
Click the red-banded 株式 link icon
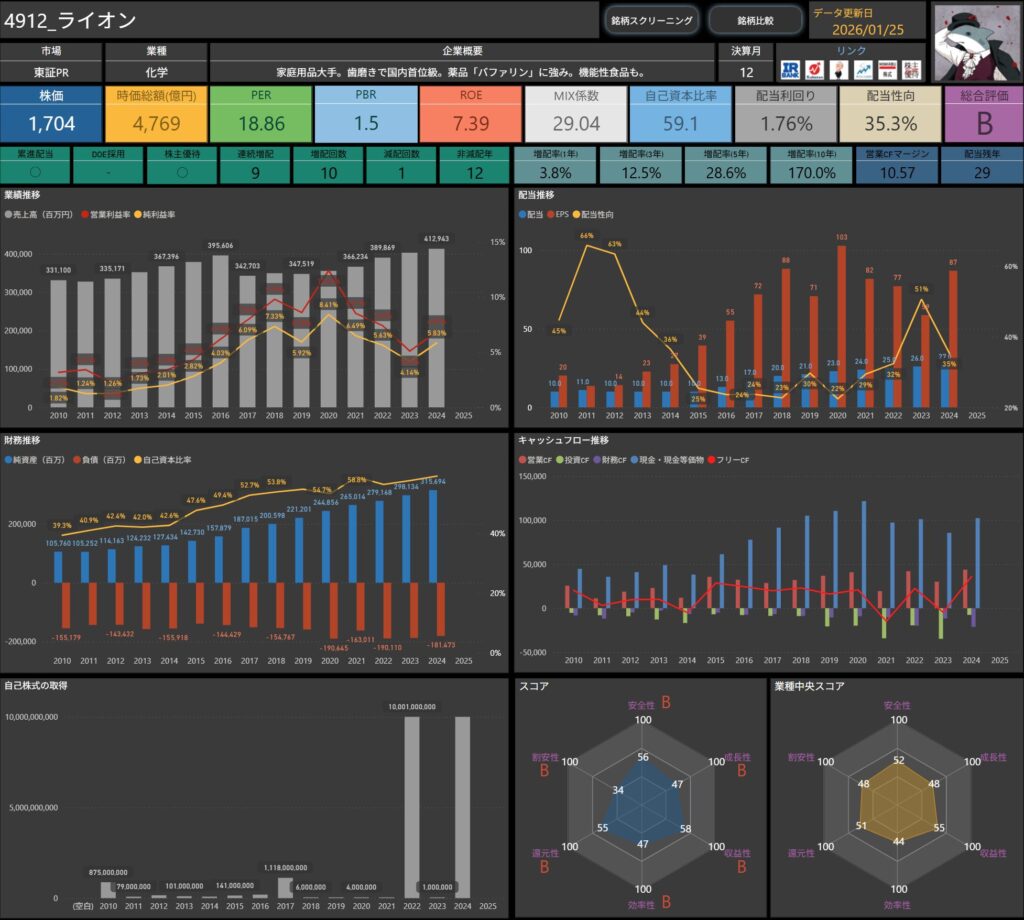pyautogui.click(x=886, y=70)
